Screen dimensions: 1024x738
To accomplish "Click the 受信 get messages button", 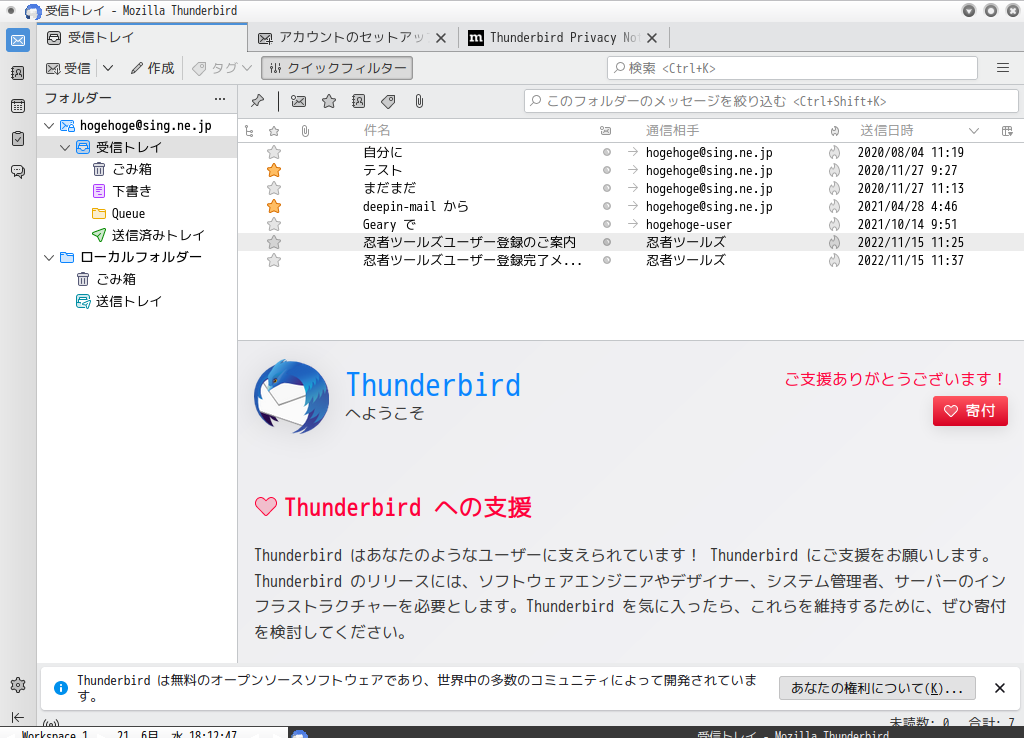I will (69, 68).
